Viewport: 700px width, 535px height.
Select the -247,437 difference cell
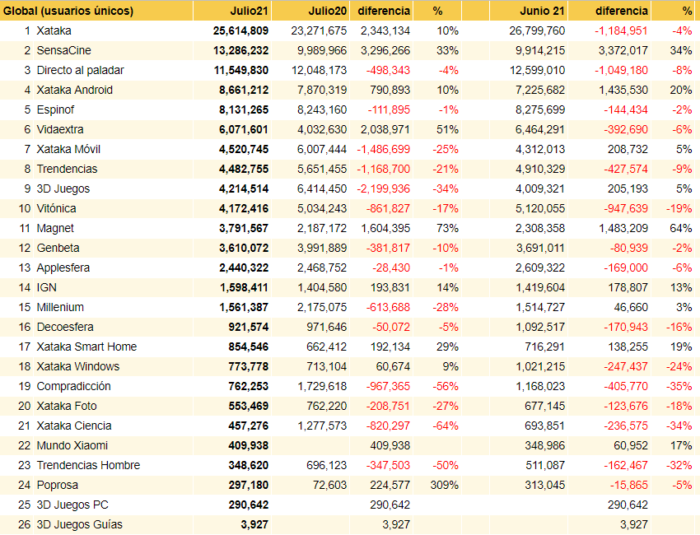(626, 367)
